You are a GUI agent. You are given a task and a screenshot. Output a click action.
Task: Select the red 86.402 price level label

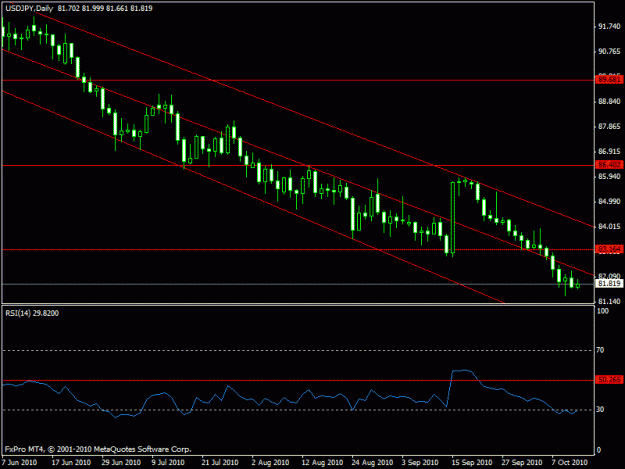tap(609, 165)
